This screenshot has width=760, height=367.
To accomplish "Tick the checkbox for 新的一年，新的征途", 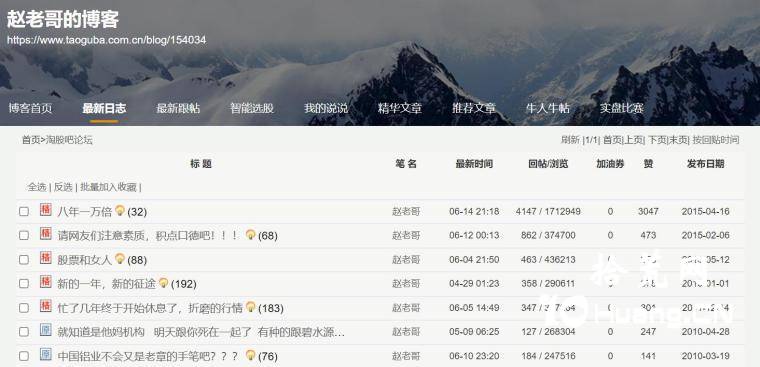I will (x=24, y=284).
